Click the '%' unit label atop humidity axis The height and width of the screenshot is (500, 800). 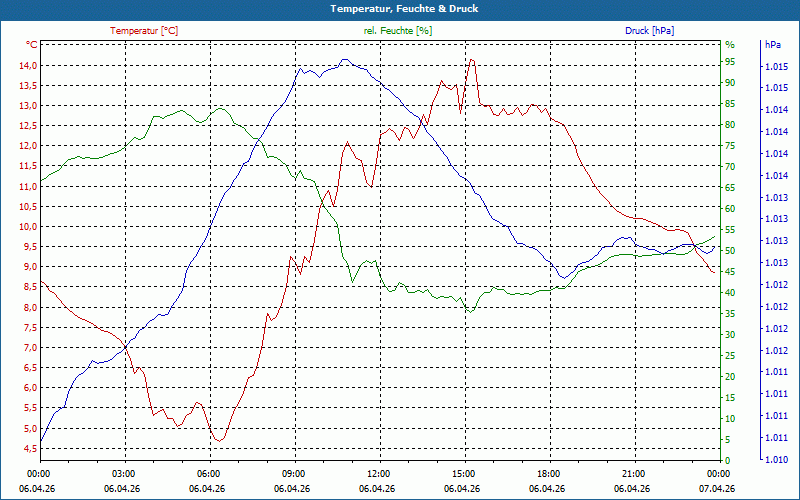point(730,45)
